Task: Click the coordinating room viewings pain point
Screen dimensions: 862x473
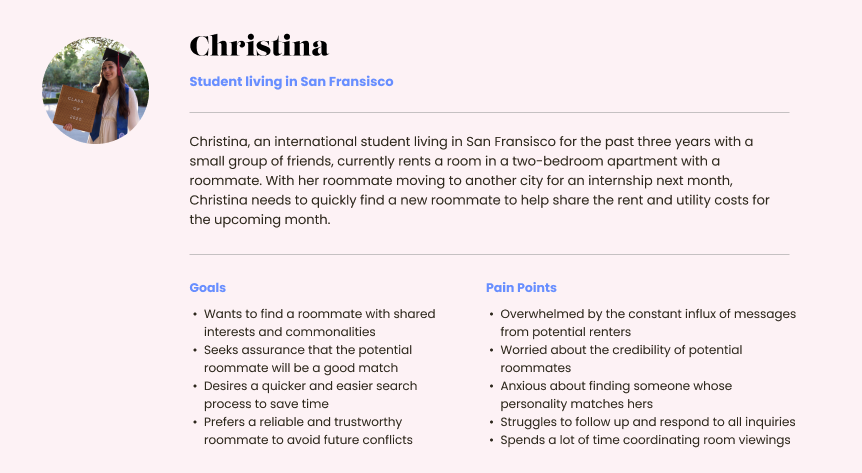Action: 645,440
